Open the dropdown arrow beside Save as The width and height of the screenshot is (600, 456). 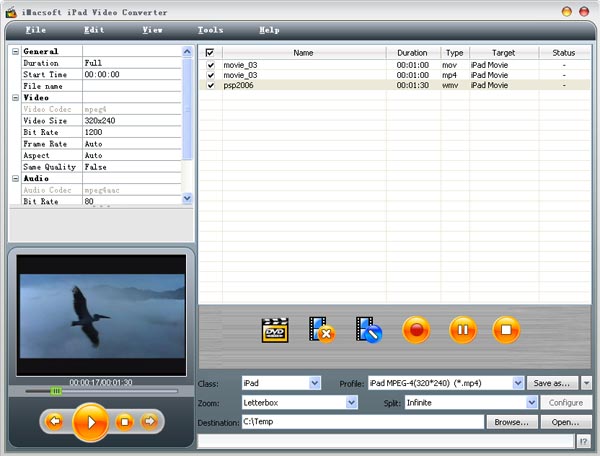(586, 383)
